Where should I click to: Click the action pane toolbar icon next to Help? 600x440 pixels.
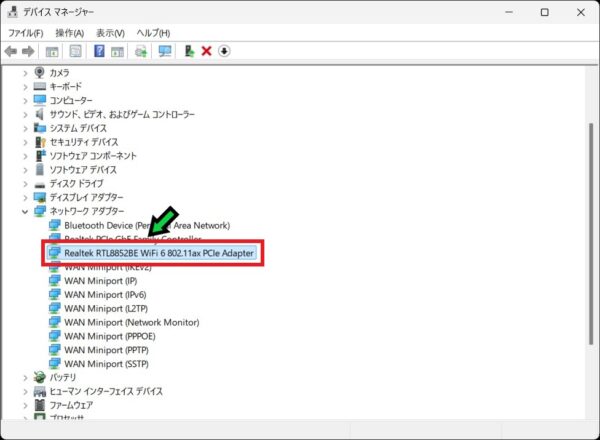point(117,51)
